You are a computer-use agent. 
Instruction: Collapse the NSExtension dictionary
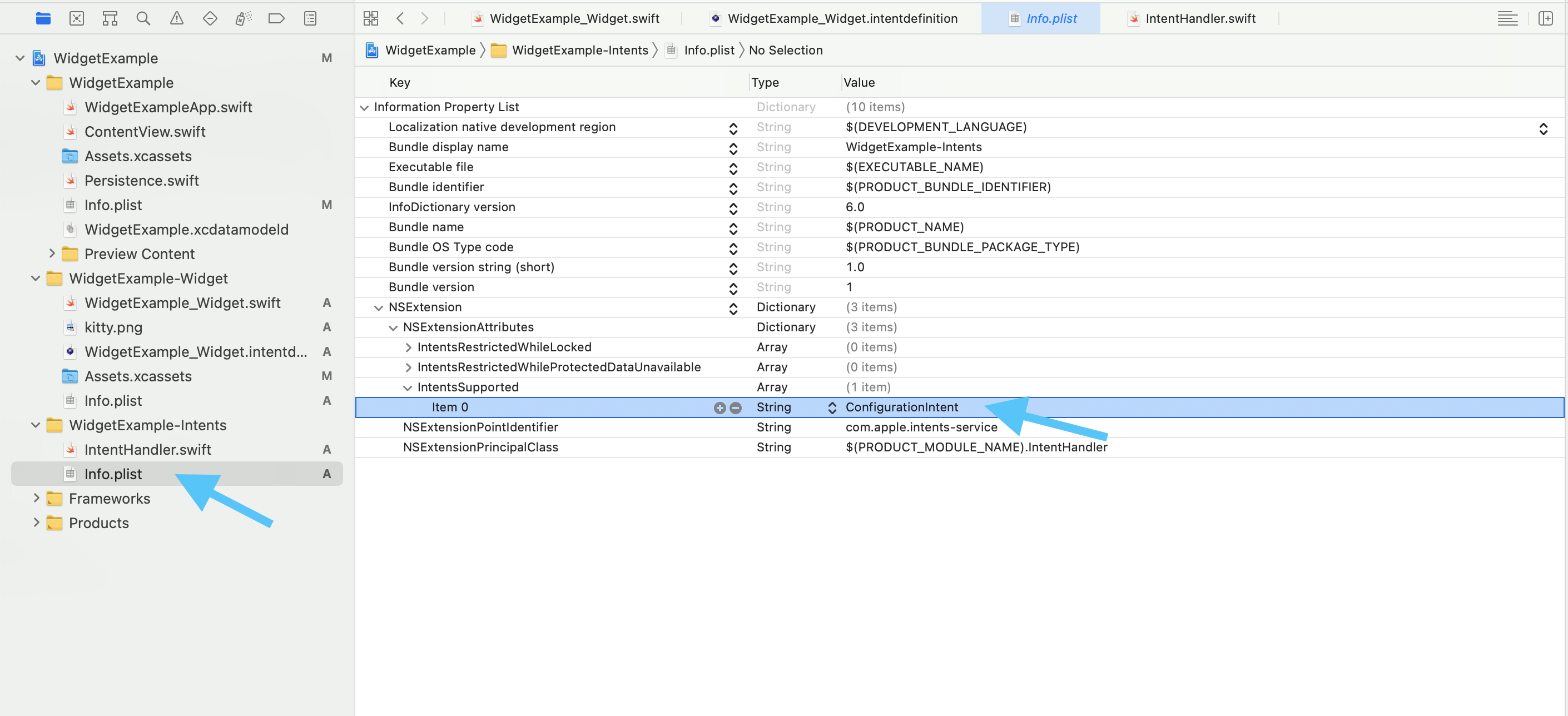[379, 308]
